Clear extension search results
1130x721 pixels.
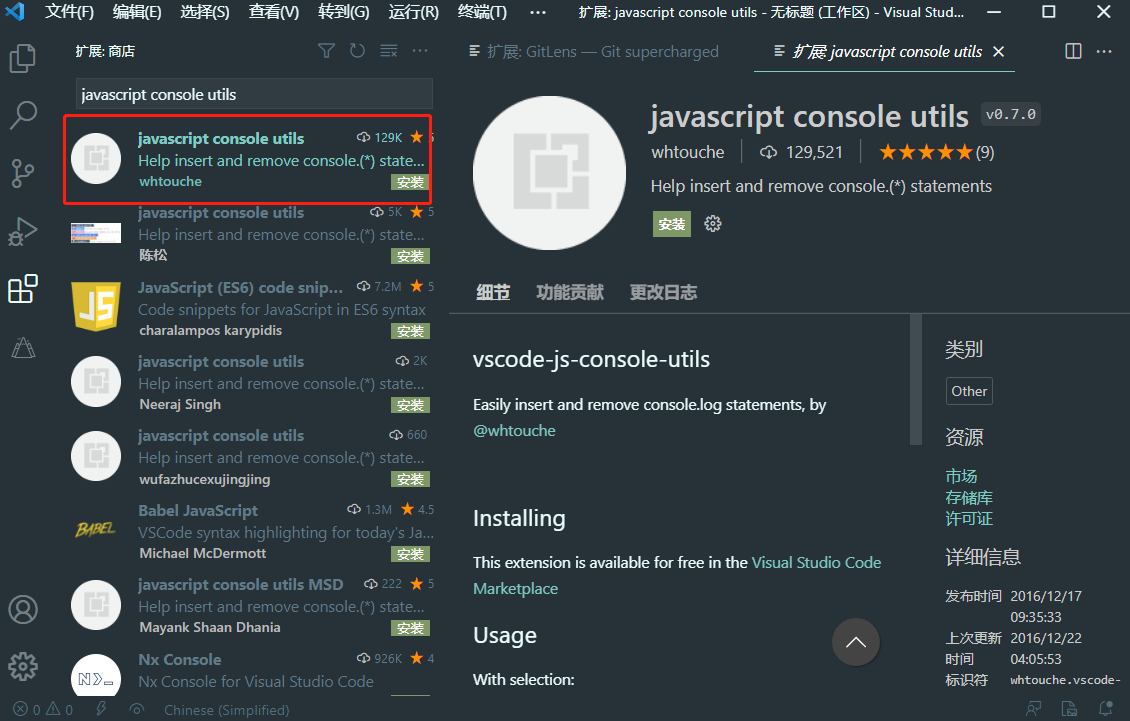click(x=388, y=50)
